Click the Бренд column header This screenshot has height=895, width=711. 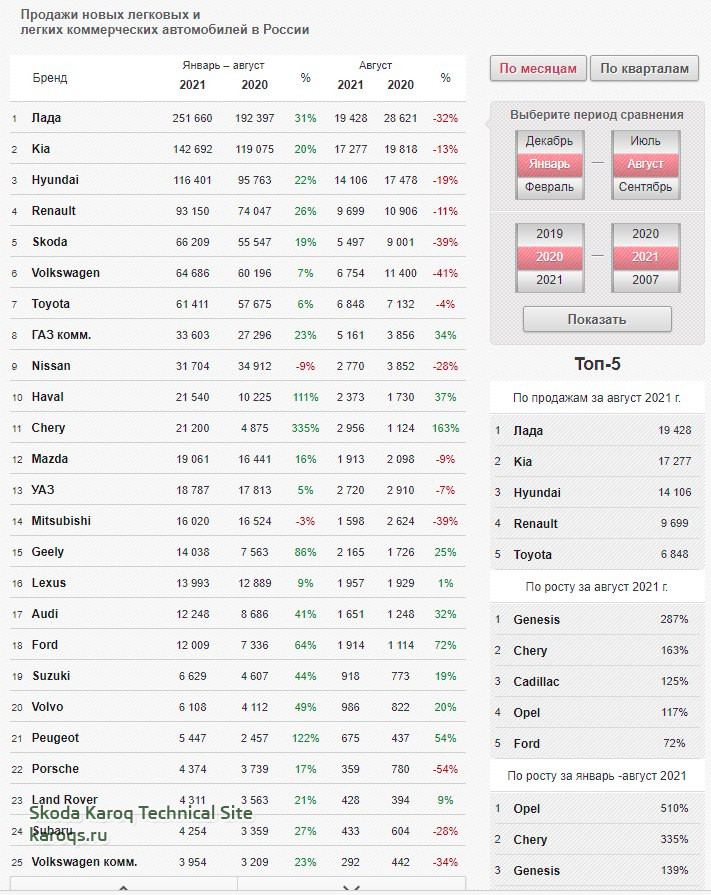[x=50, y=78]
